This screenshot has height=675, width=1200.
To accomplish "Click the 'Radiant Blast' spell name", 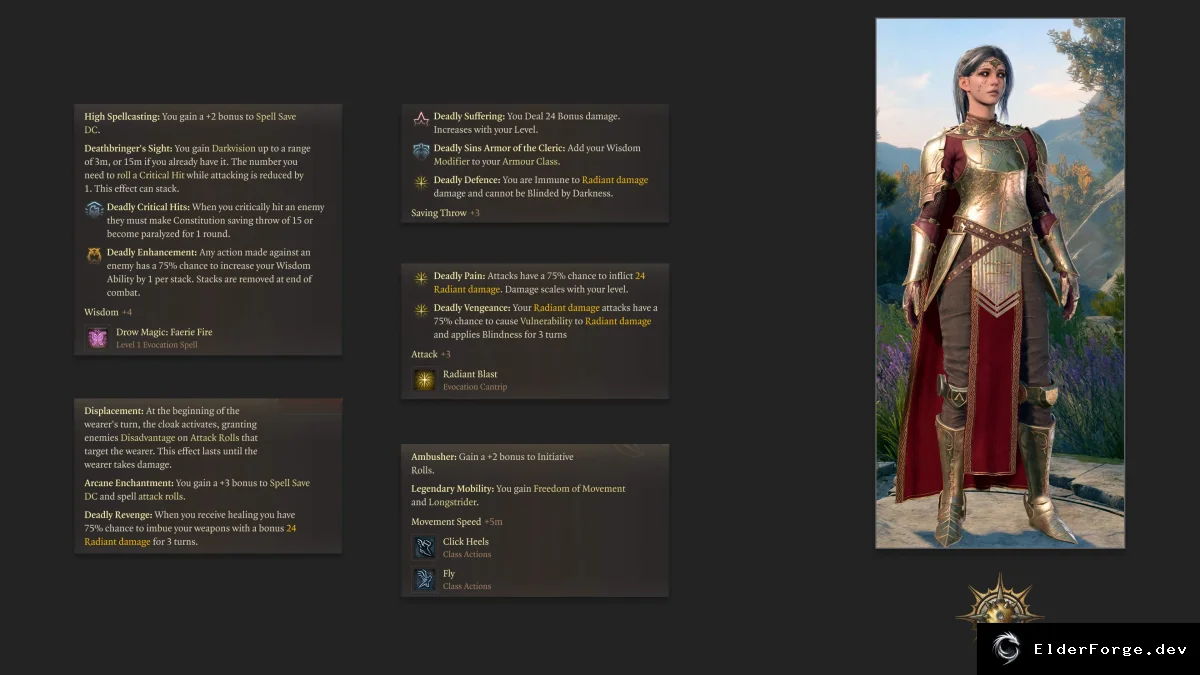I will tap(470, 374).
